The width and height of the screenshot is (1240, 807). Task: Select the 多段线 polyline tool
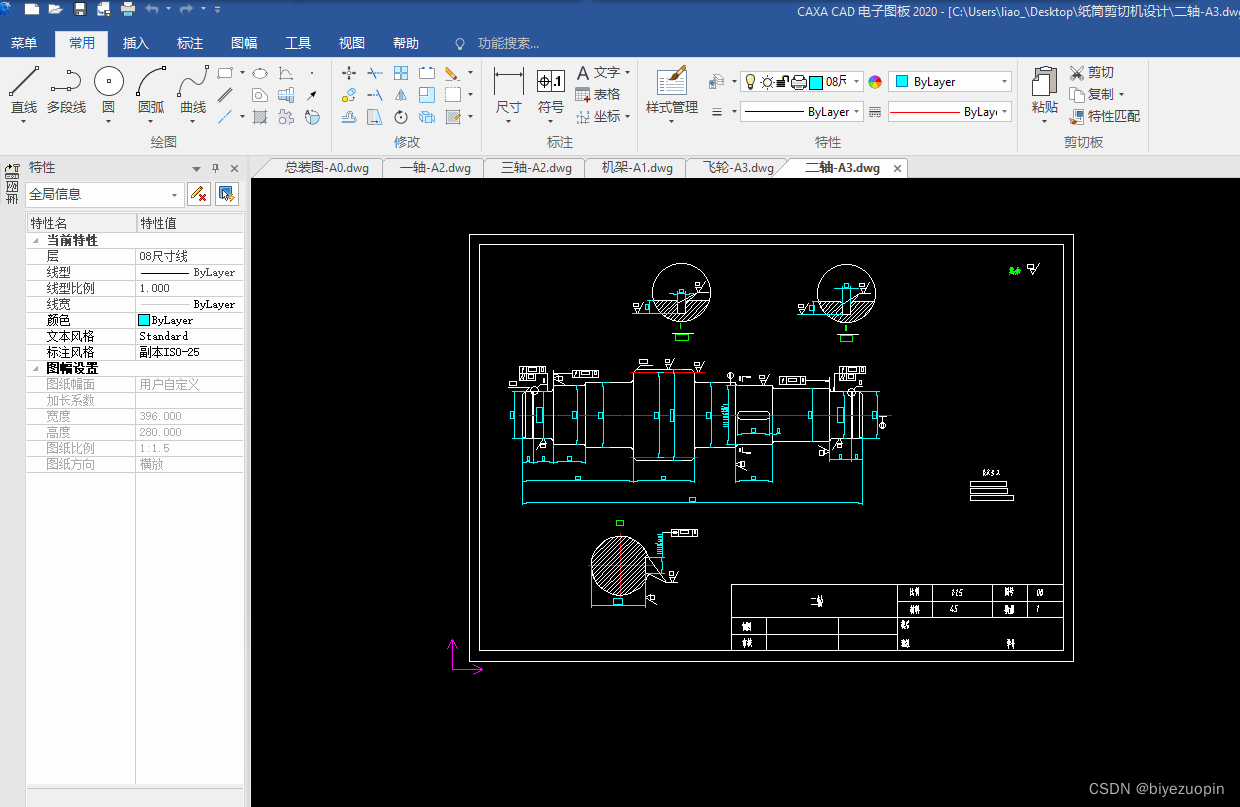[x=66, y=90]
